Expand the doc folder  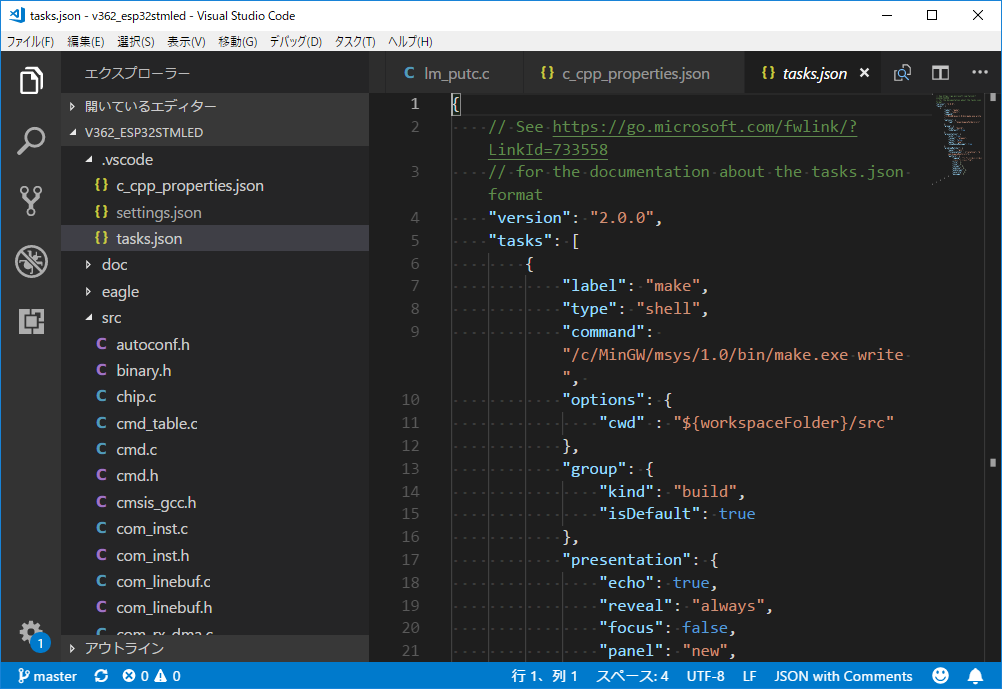(x=114, y=265)
